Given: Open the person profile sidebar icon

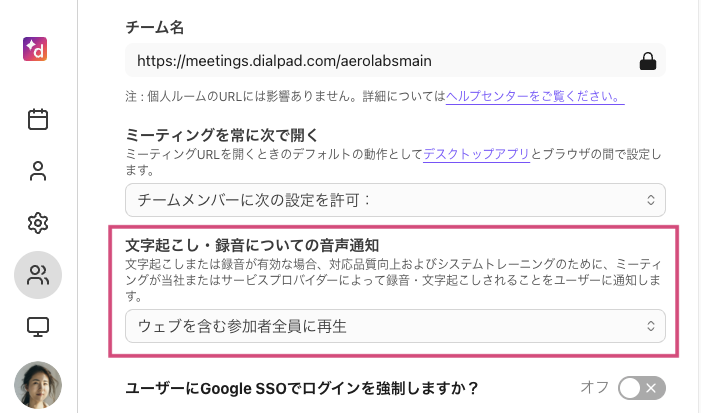Looking at the screenshot, I should (38, 171).
